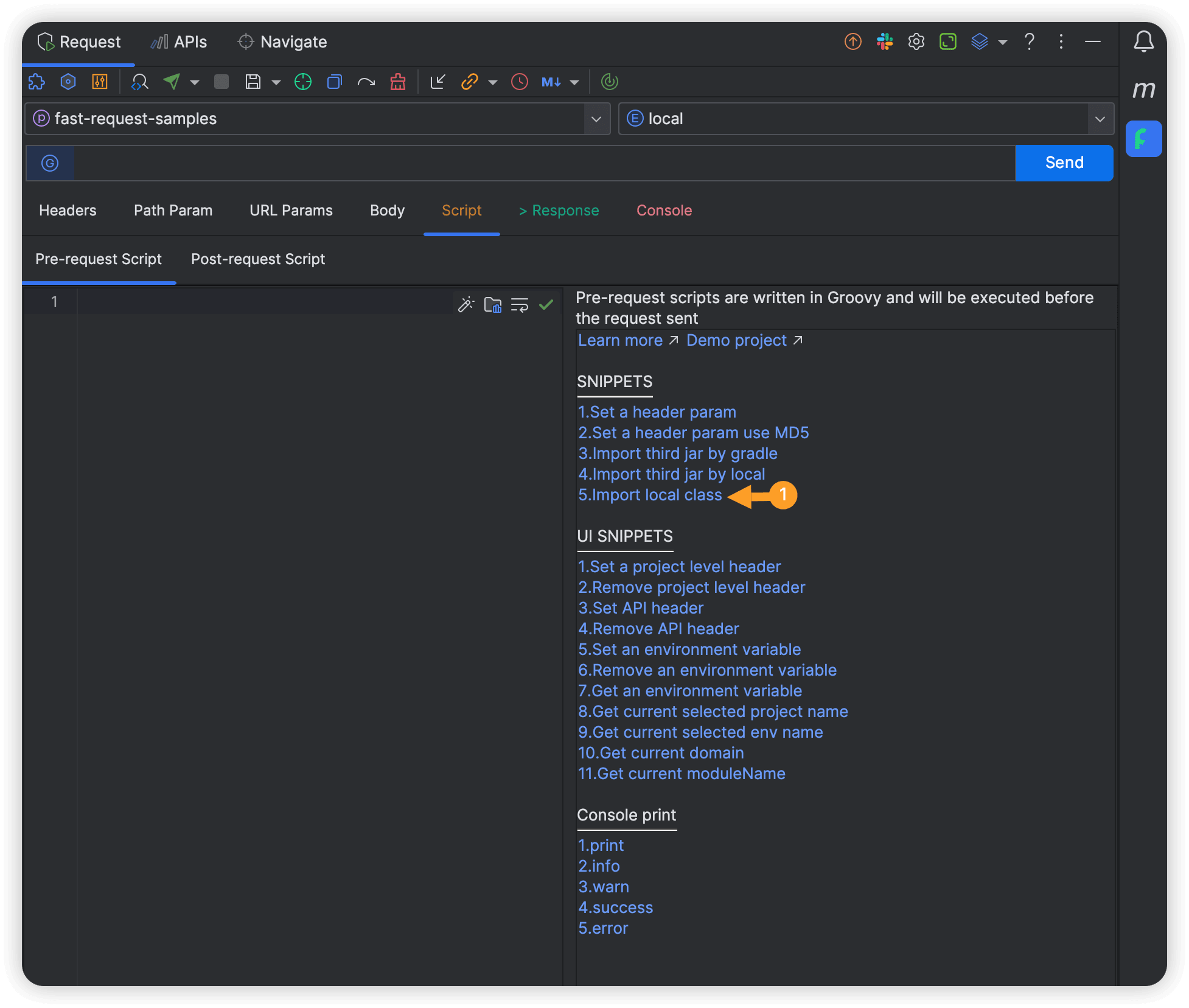Click the Import local class snippet link

click(650, 495)
